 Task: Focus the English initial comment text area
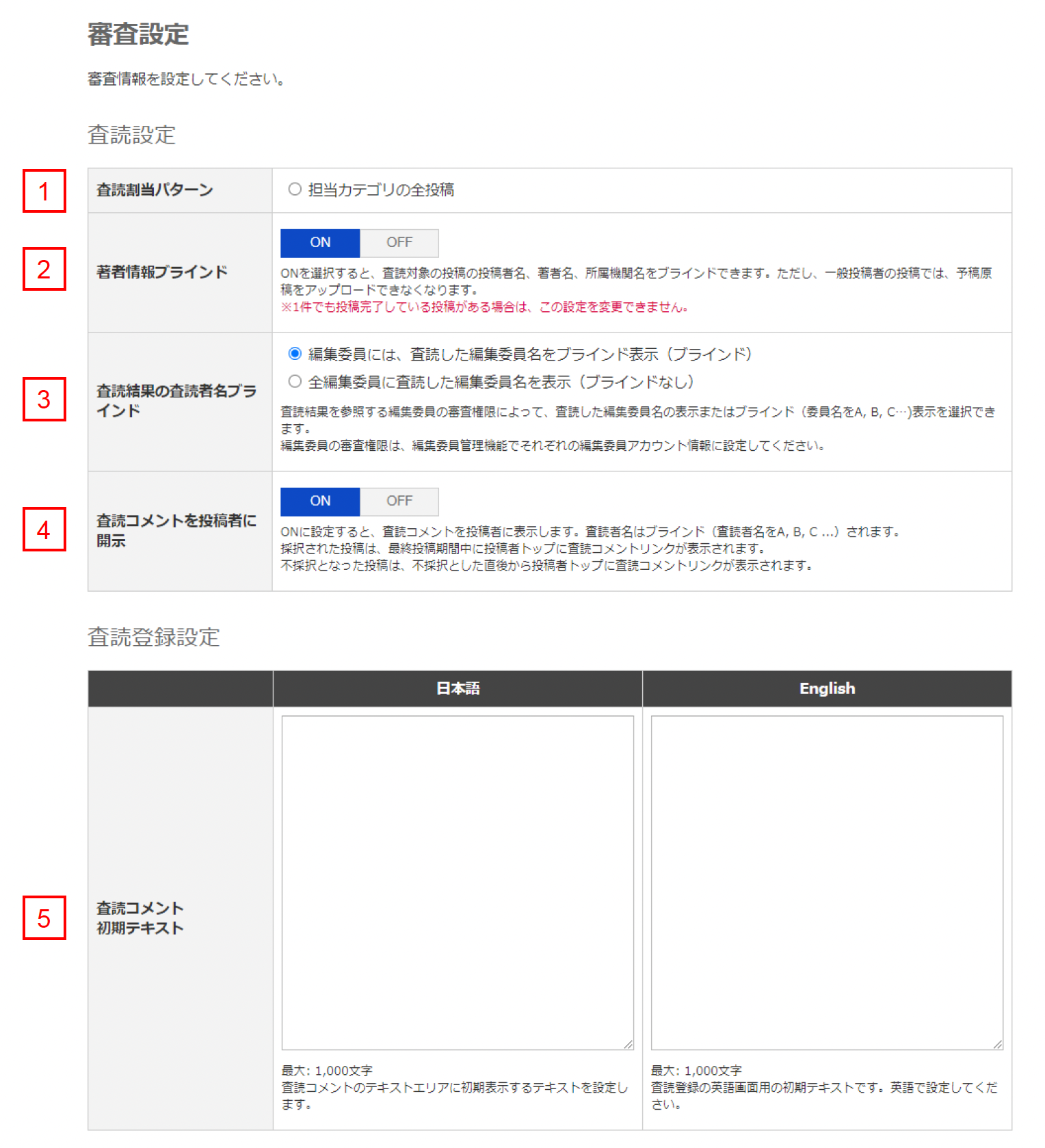826,882
